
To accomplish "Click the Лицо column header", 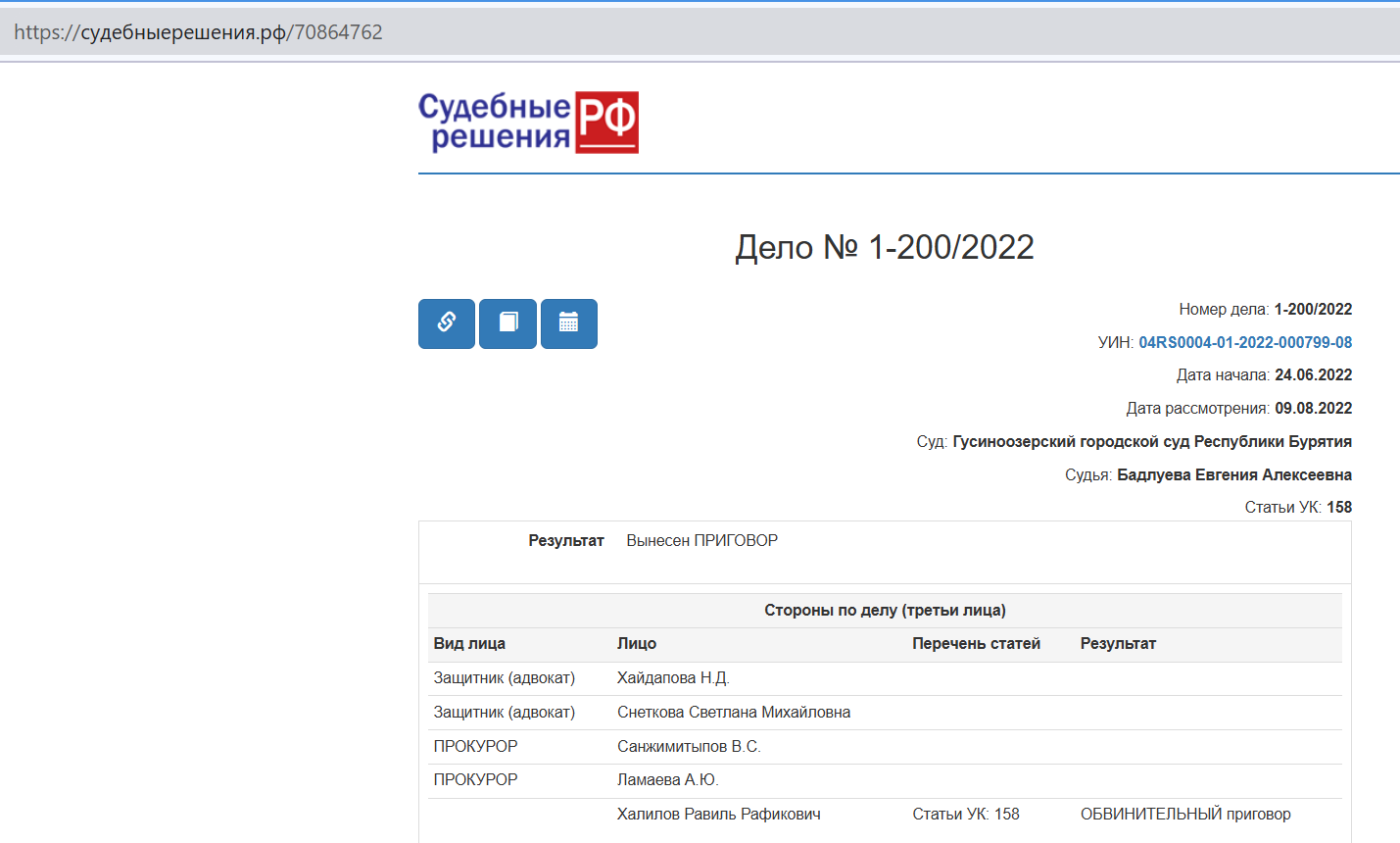I will [637, 644].
